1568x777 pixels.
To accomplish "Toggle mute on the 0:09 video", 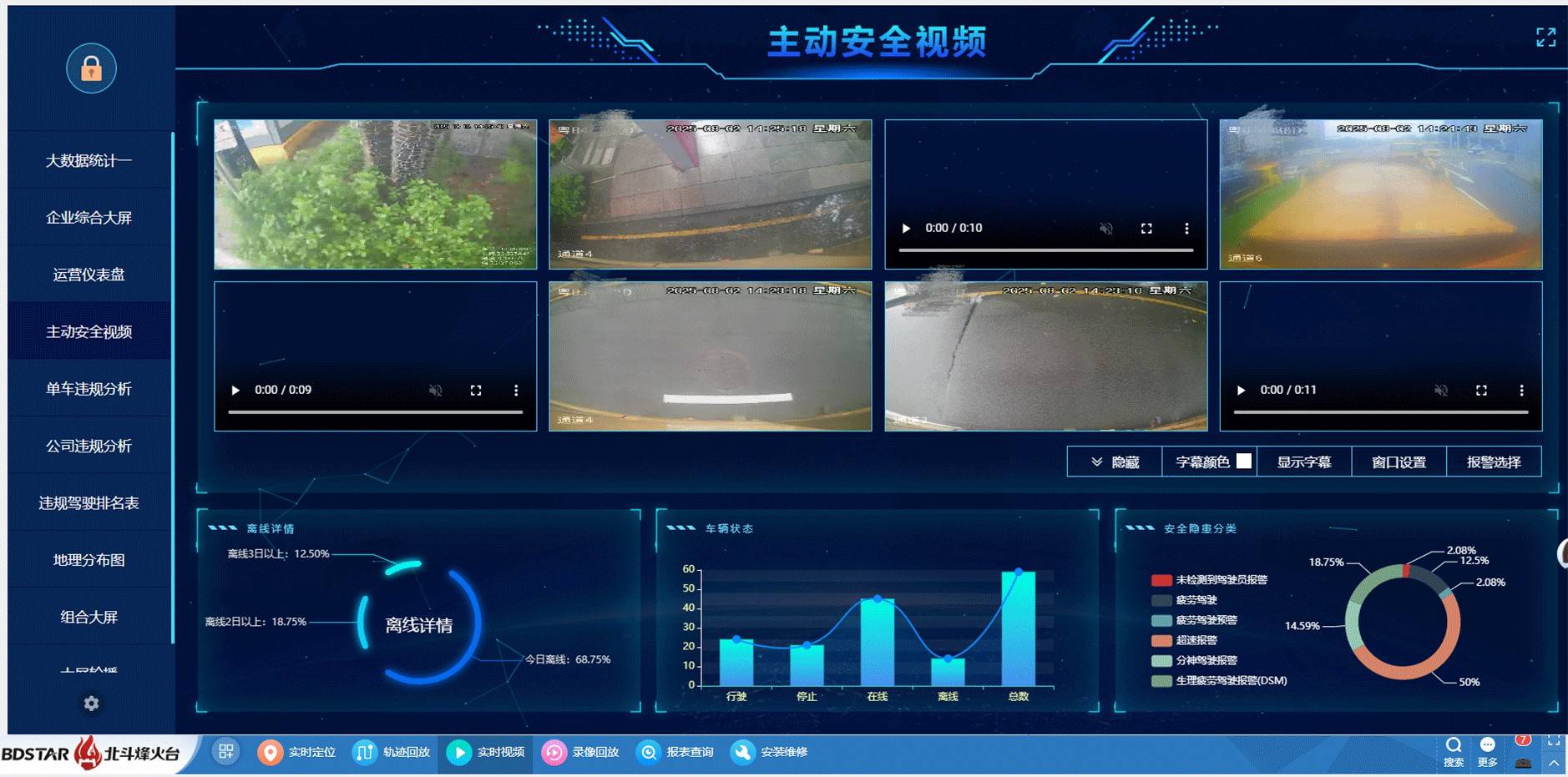I will click(435, 391).
